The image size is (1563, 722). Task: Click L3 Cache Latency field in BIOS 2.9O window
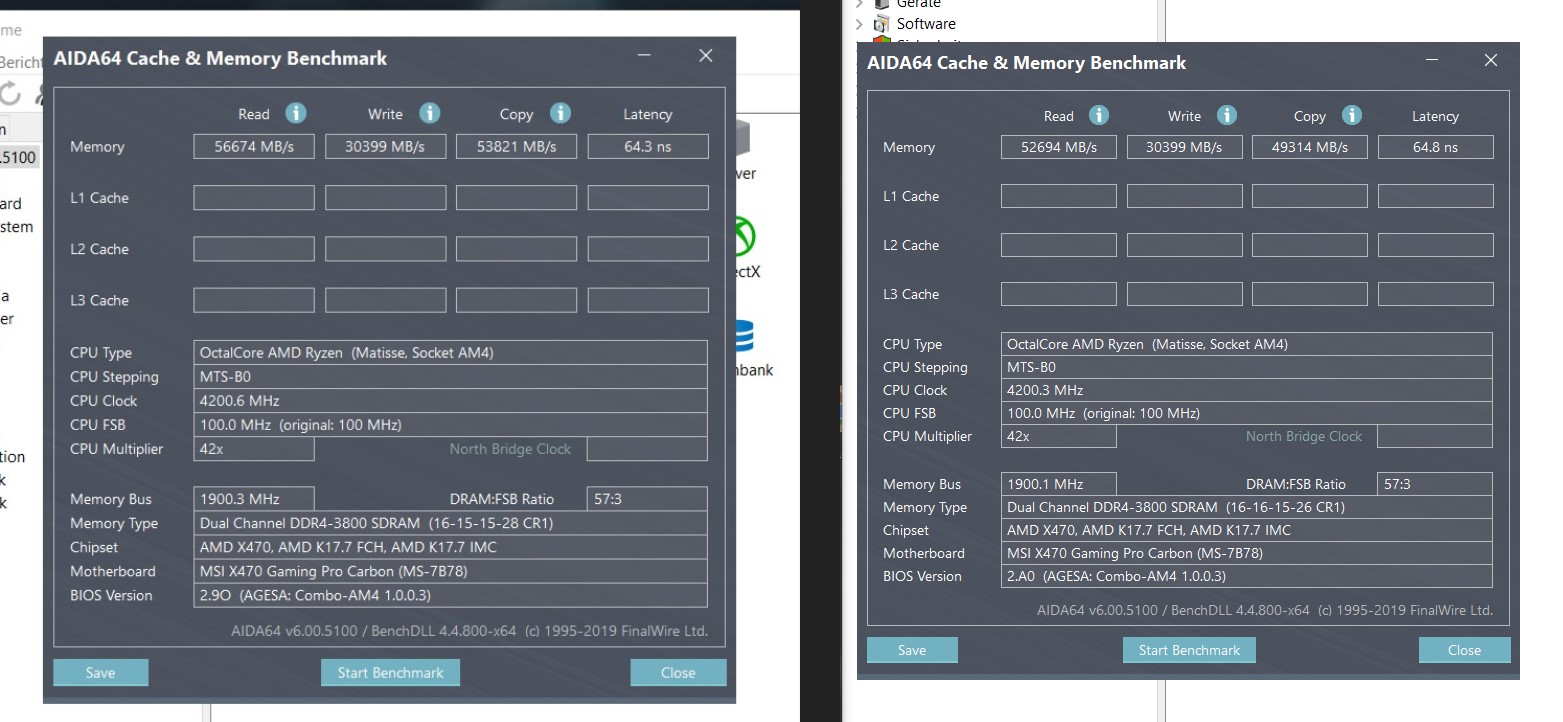(x=648, y=299)
